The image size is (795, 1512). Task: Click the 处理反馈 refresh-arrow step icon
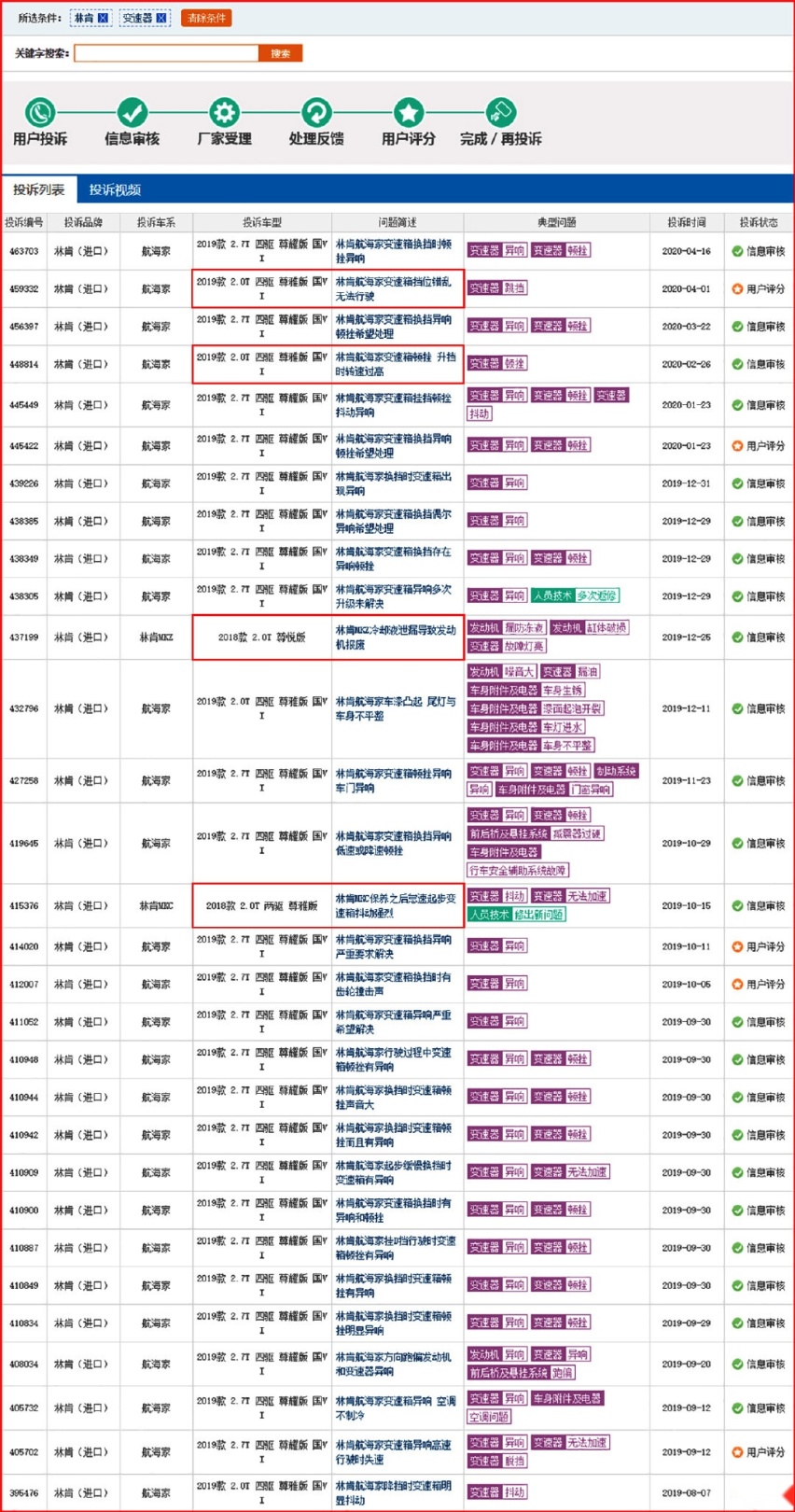316,113
